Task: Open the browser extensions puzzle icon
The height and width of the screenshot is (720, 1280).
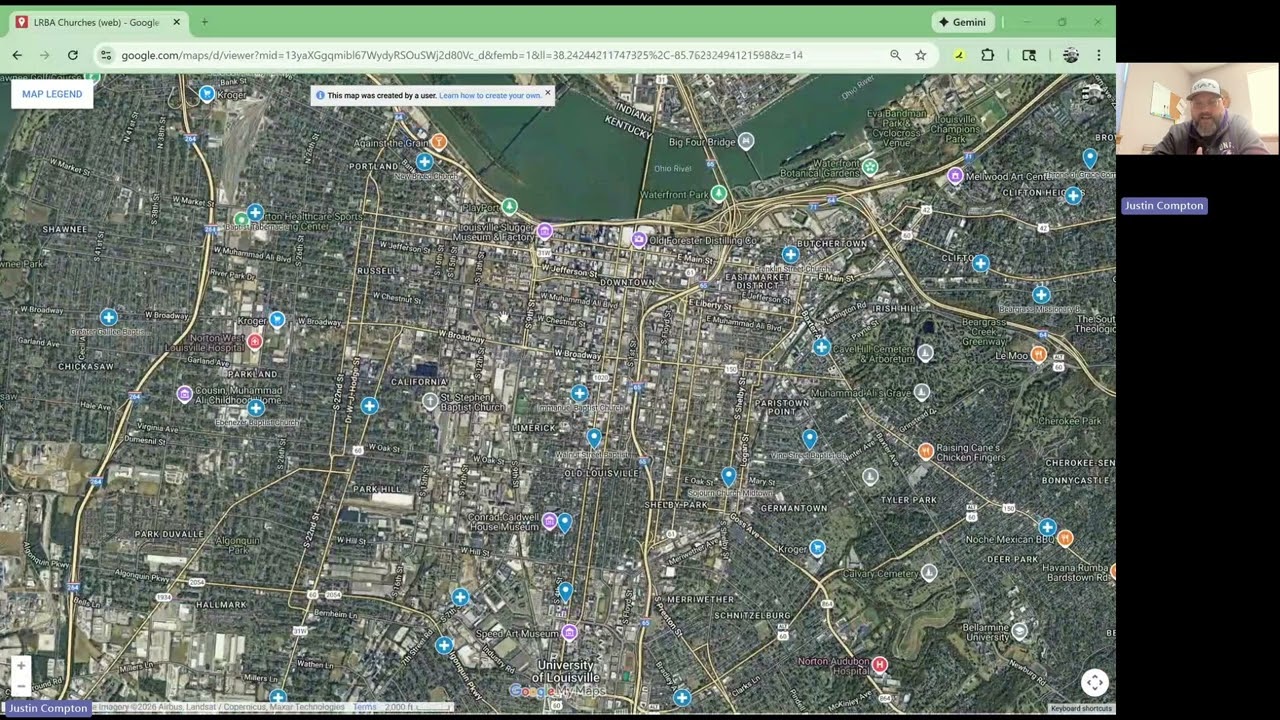Action: [x=988, y=55]
